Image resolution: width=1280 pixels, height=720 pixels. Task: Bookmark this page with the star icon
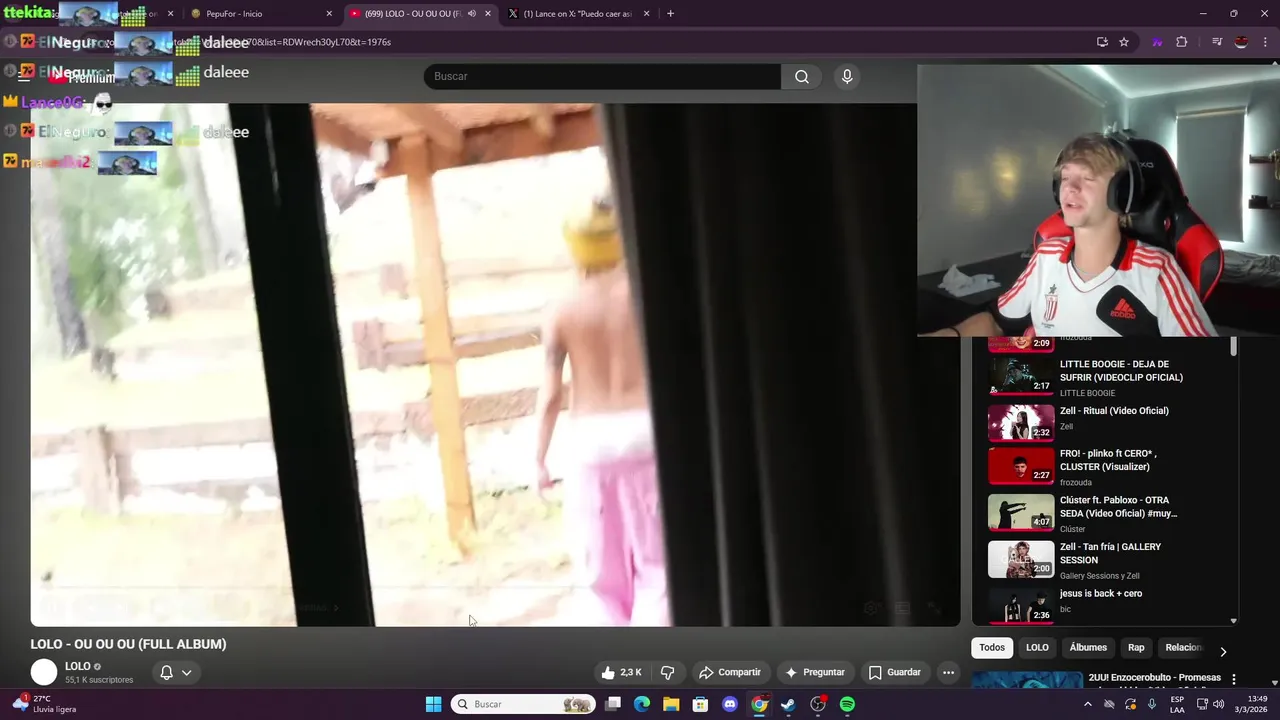pyautogui.click(x=1124, y=42)
